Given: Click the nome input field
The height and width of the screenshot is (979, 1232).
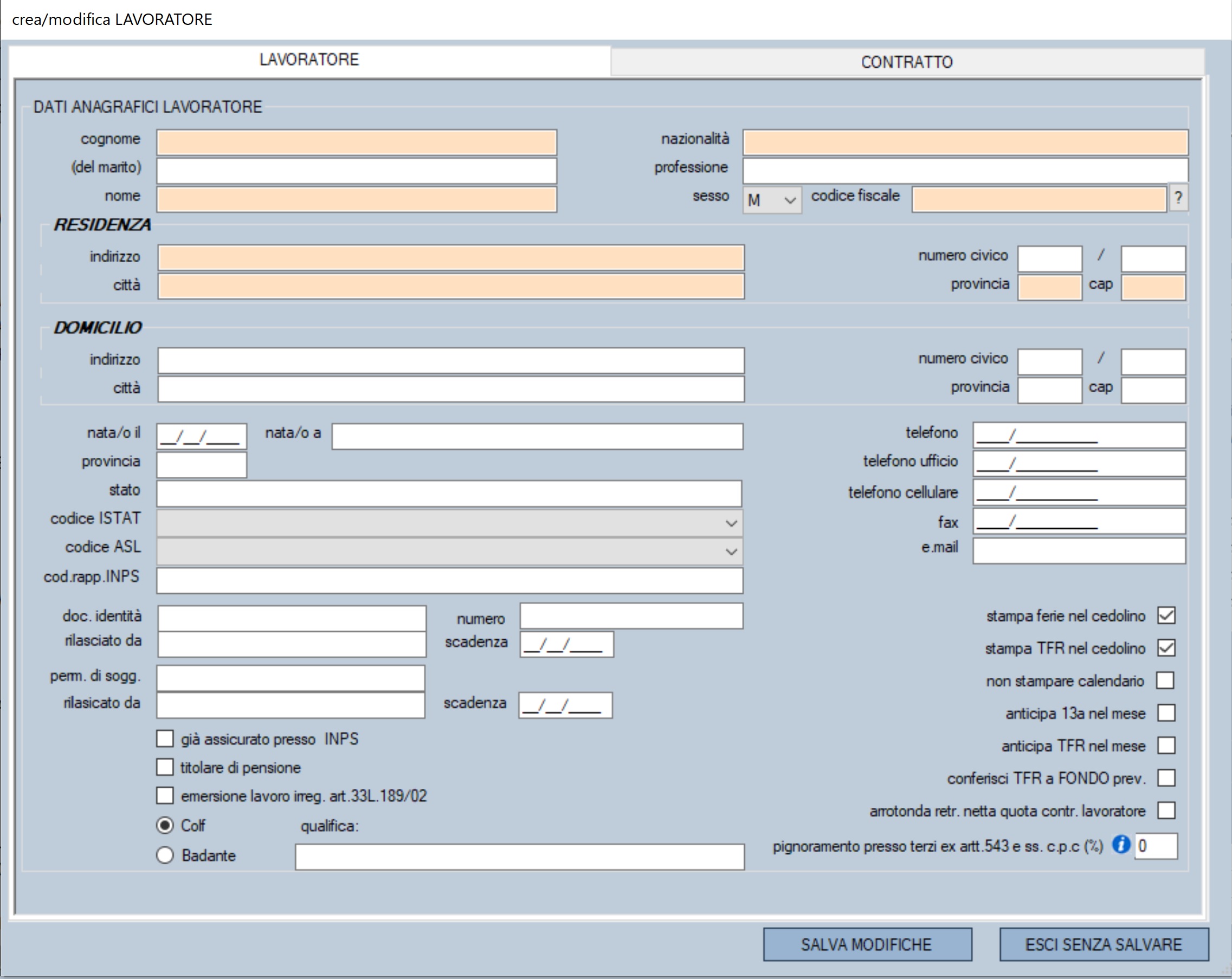Looking at the screenshot, I should [x=357, y=199].
